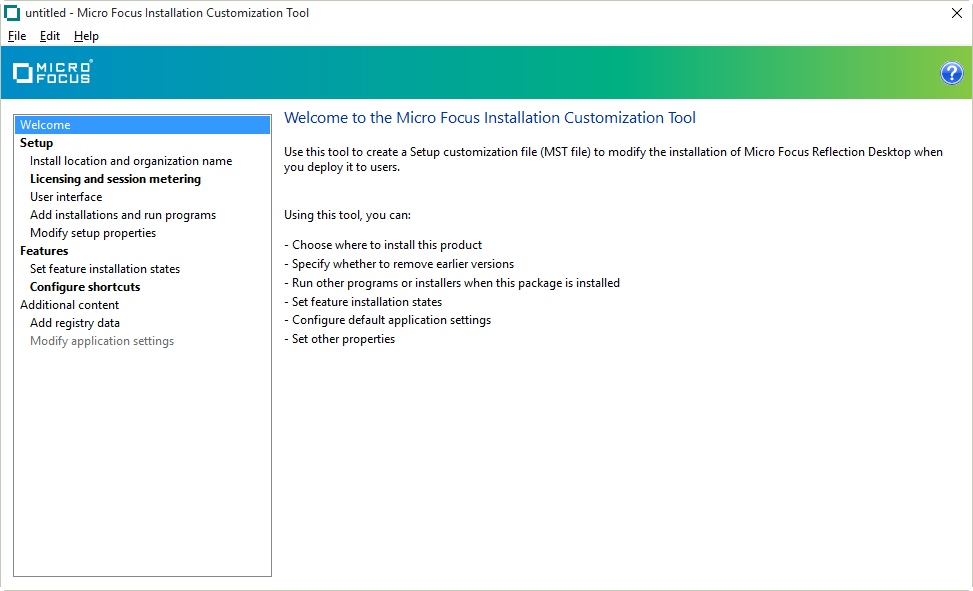Go to the User interface page

pos(66,197)
